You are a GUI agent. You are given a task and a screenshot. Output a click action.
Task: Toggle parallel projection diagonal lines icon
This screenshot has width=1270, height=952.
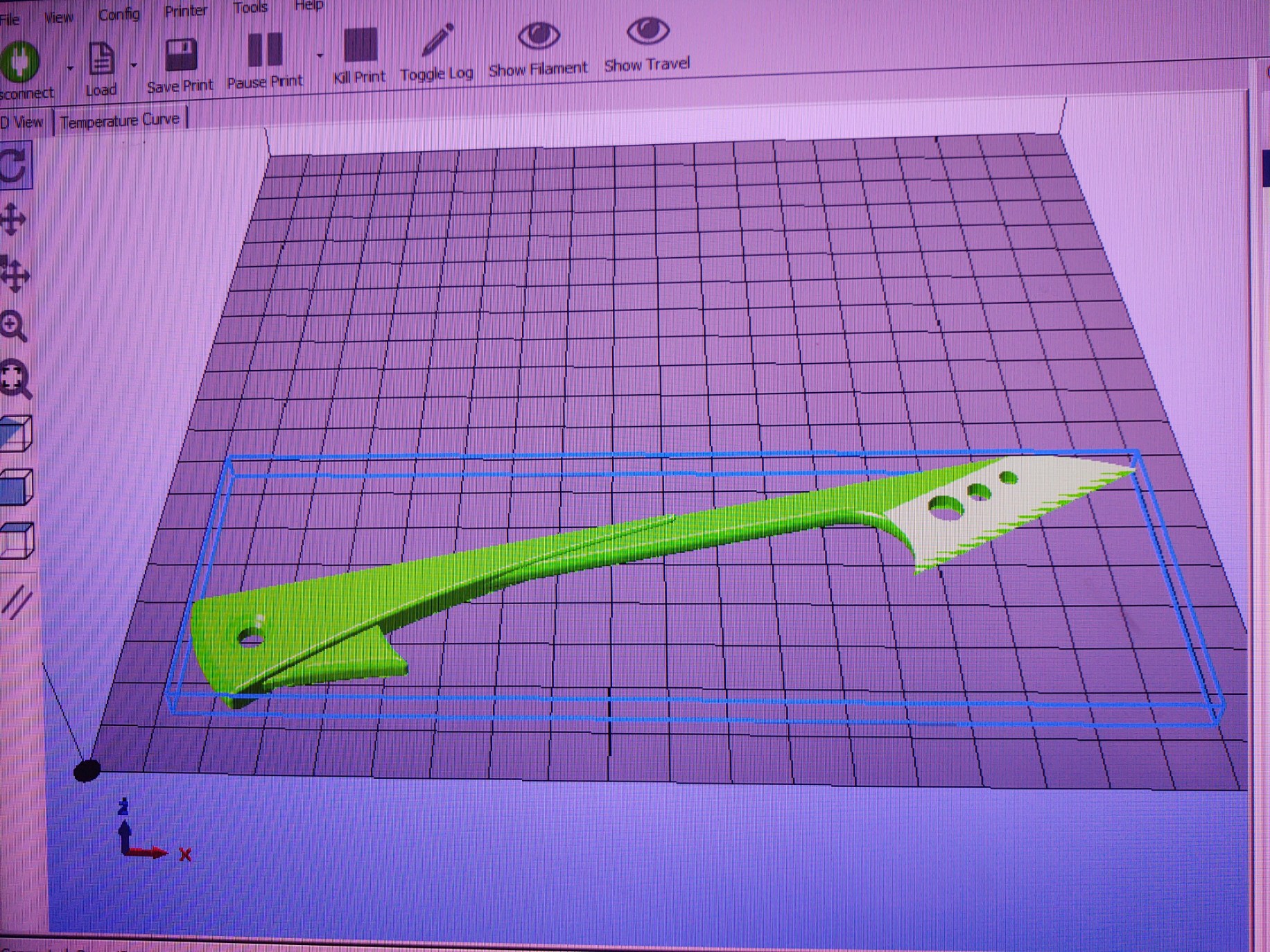pos(17,601)
